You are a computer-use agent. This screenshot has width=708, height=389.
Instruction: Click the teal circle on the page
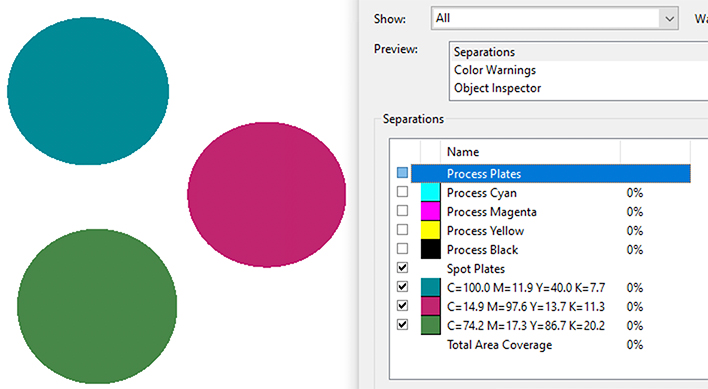[x=88, y=91]
